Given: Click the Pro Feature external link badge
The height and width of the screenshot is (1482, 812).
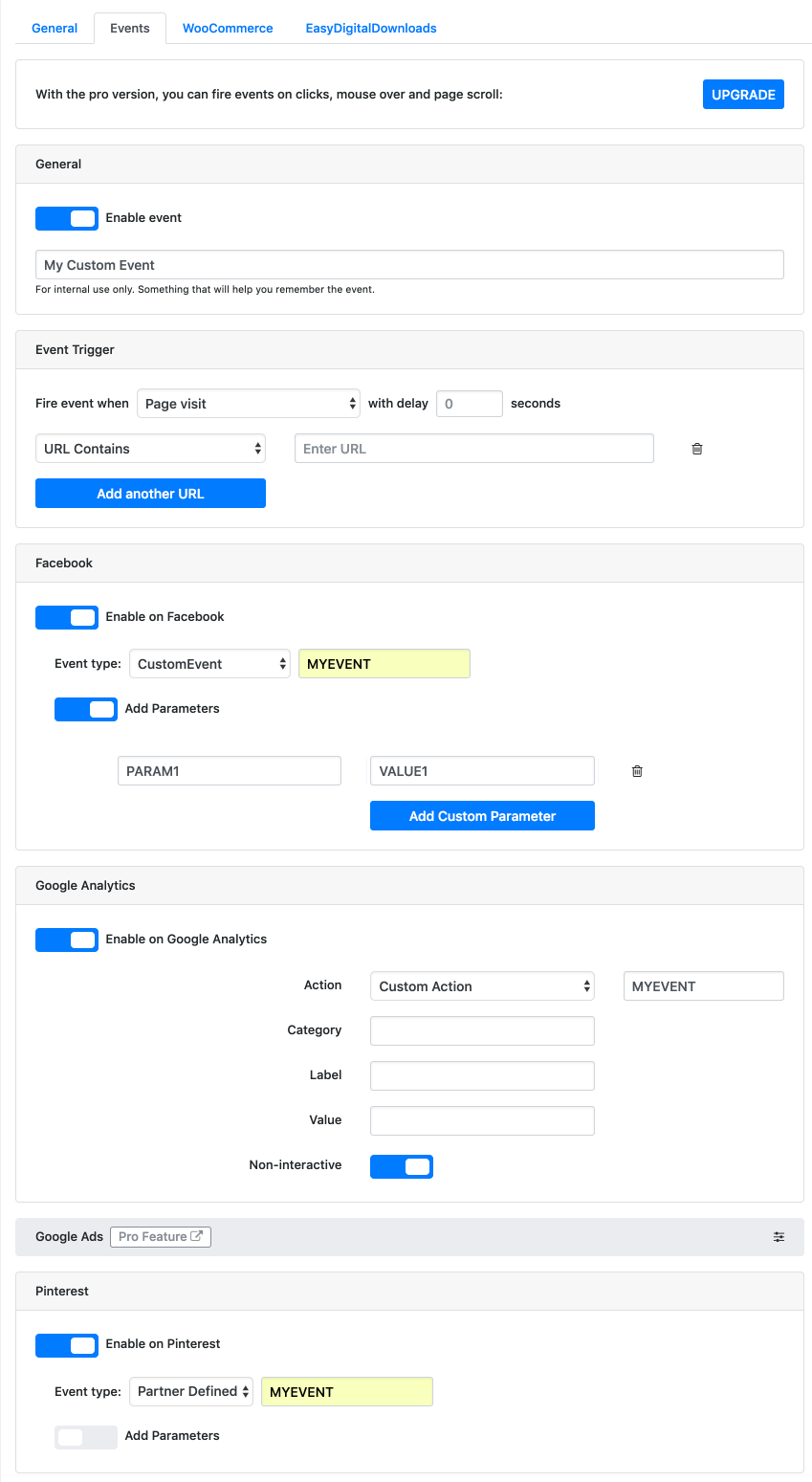Looking at the screenshot, I should (161, 1237).
